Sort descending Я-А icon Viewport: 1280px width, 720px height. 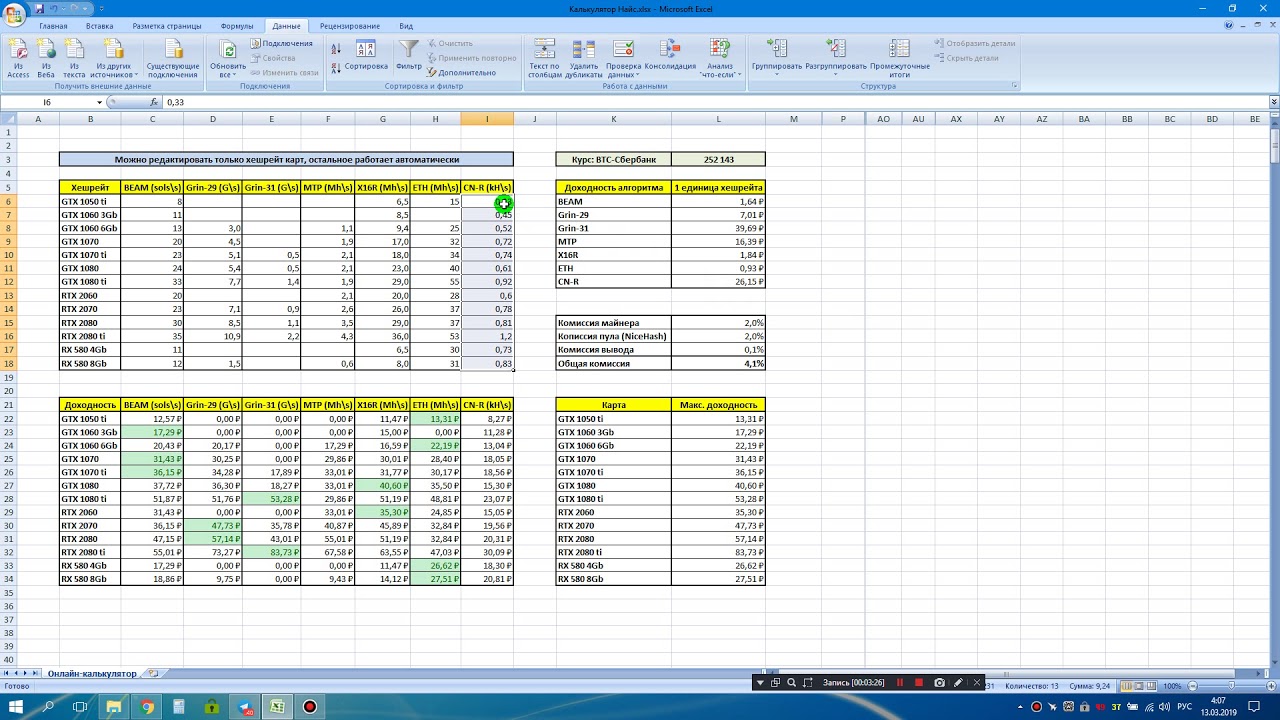(x=336, y=67)
